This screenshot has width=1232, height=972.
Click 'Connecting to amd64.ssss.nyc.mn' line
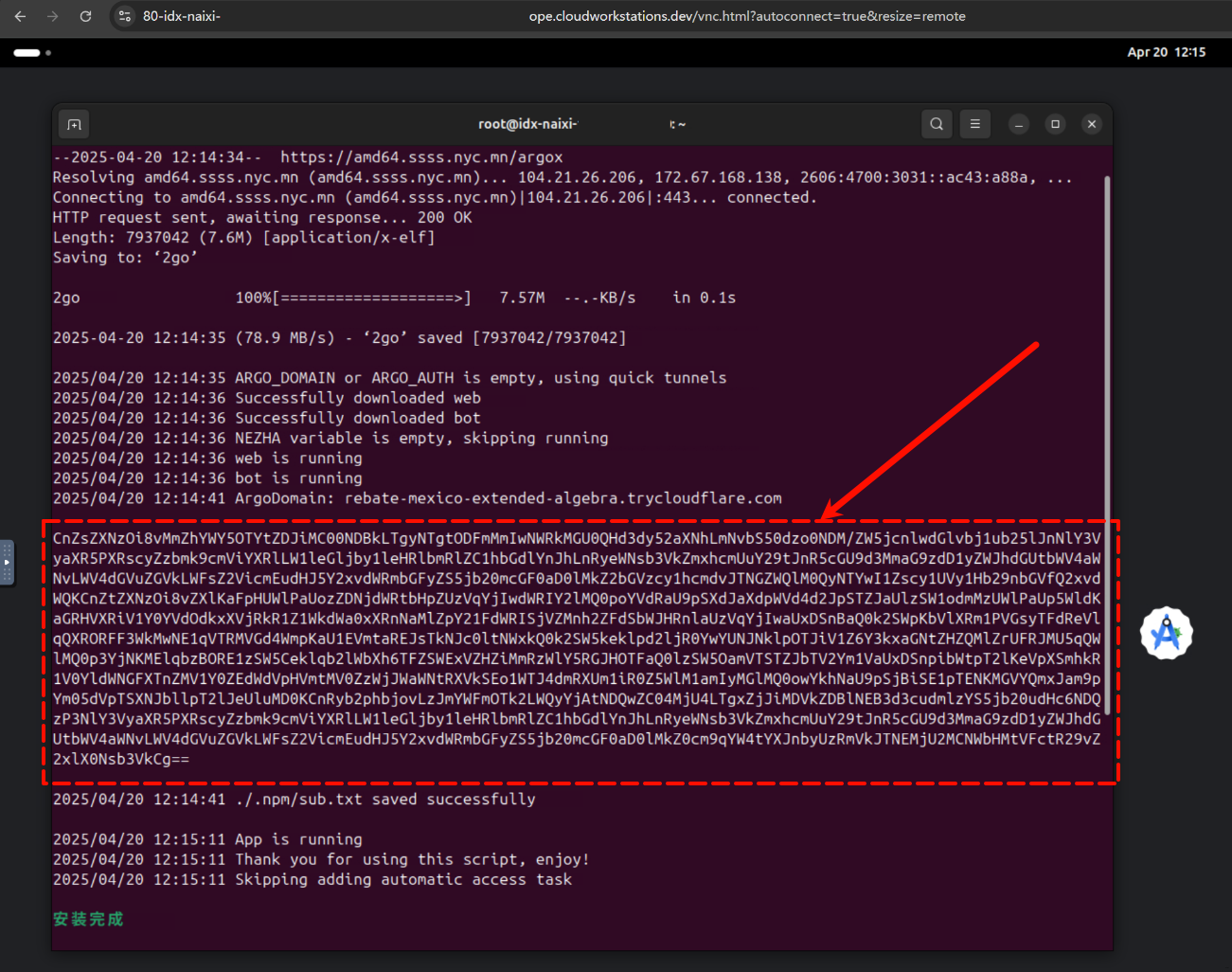click(435, 197)
